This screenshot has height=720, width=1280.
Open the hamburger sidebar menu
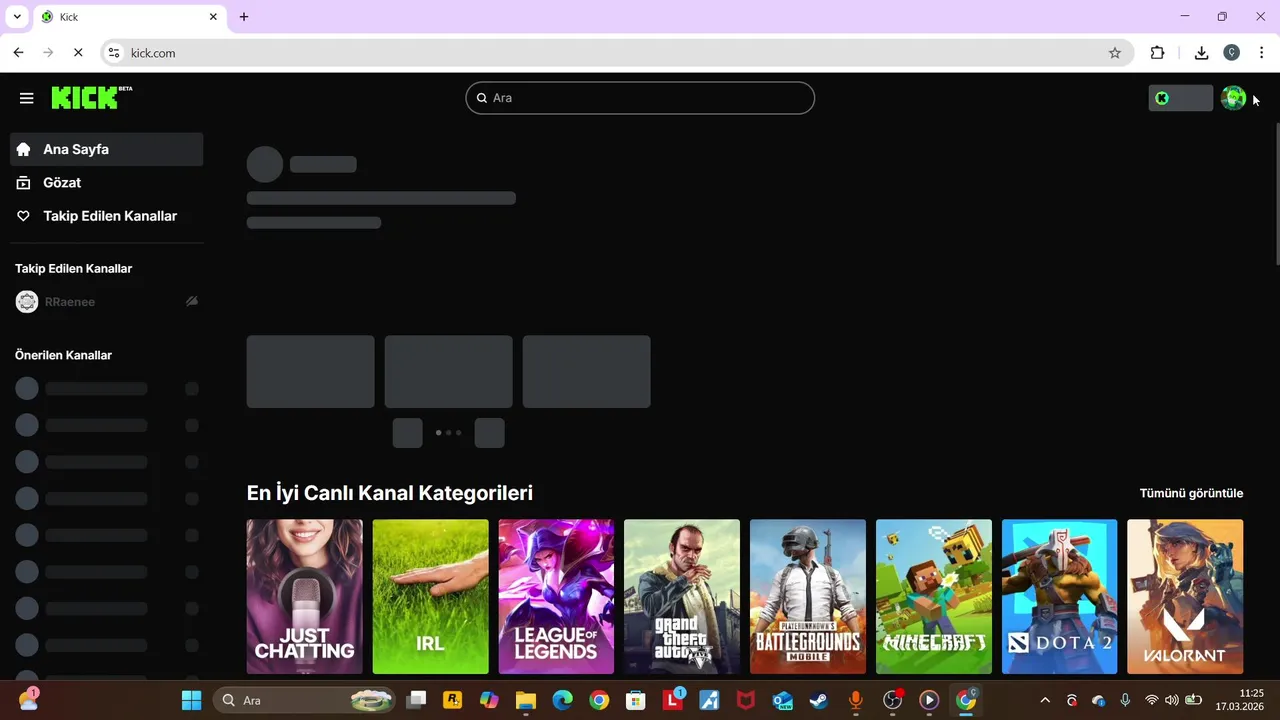pyautogui.click(x=27, y=98)
